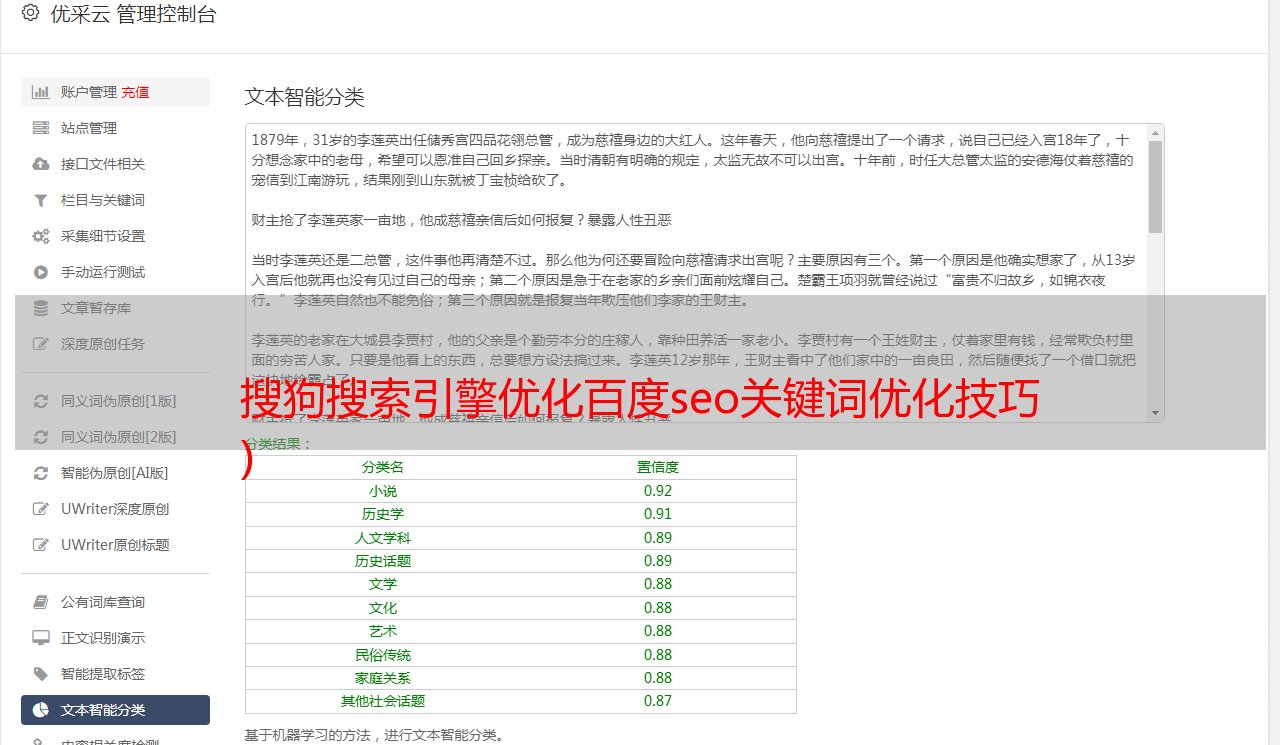Screen dimensions: 1280x745
Task: Click the red 充值 recharge link
Action: point(135,92)
